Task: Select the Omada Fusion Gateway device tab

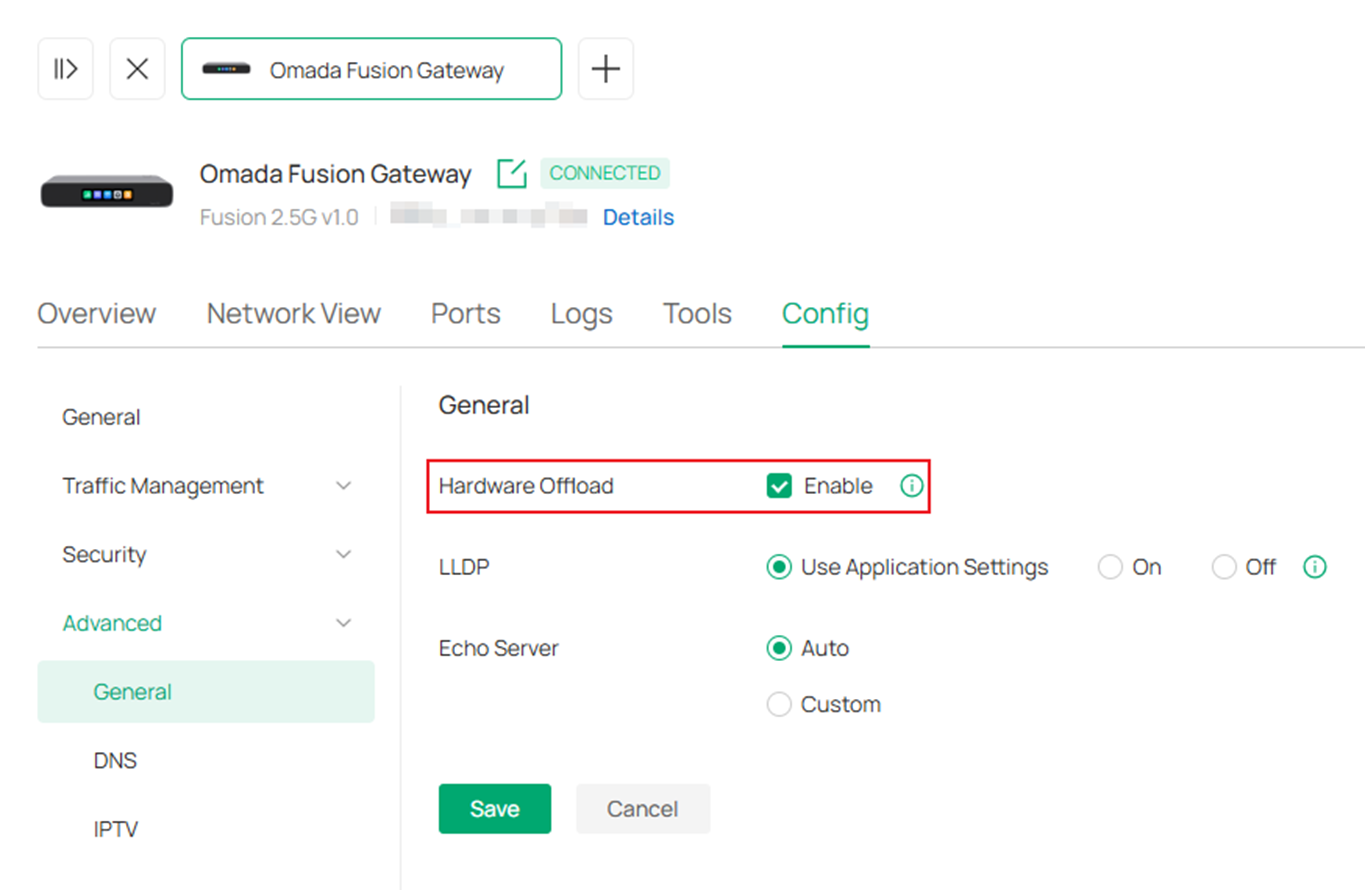Action: click(x=371, y=69)
